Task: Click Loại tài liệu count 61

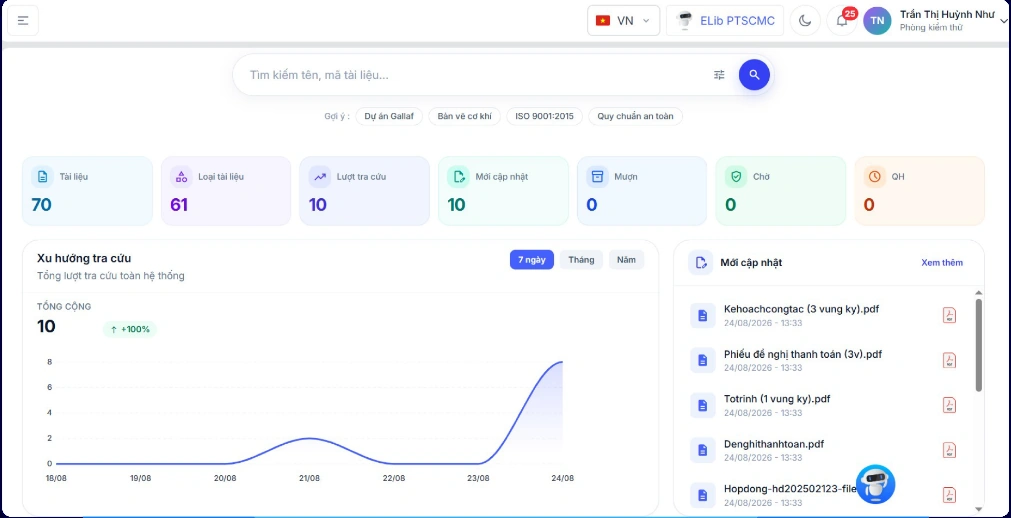Action: click(179, 205)
